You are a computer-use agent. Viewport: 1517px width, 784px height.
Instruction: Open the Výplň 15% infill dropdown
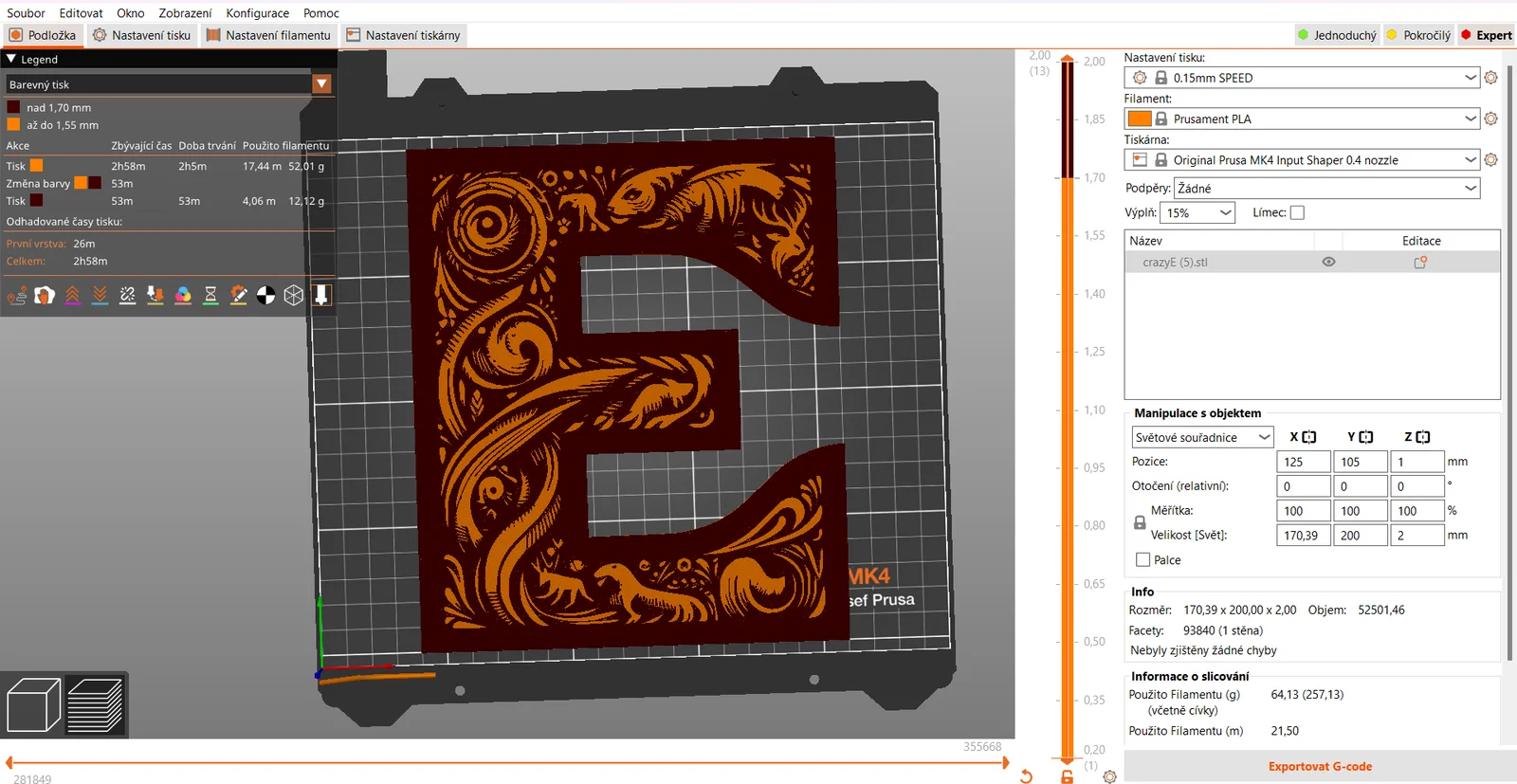coord(1199,213)
